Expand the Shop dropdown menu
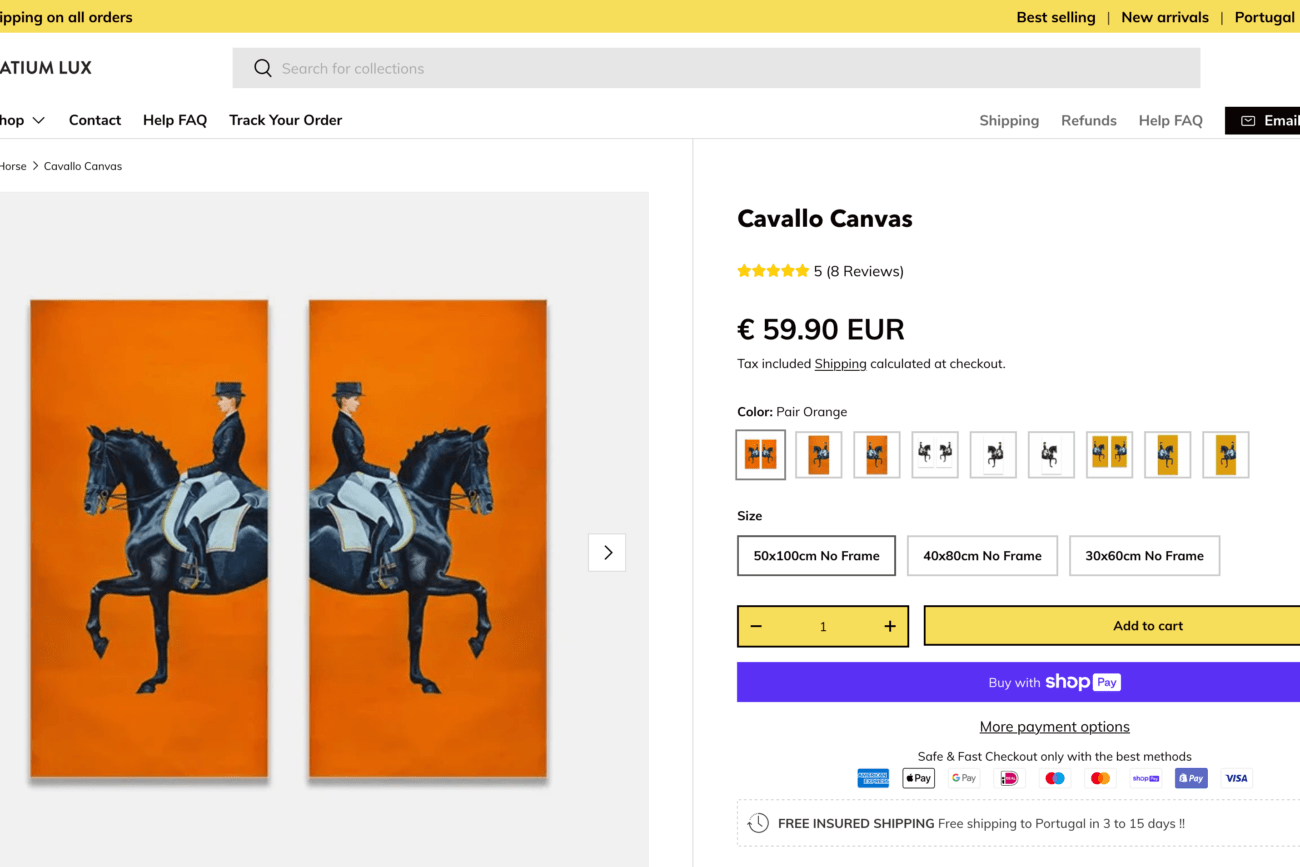The height and width of the screenshot is (867, 1300). (22, 120)
